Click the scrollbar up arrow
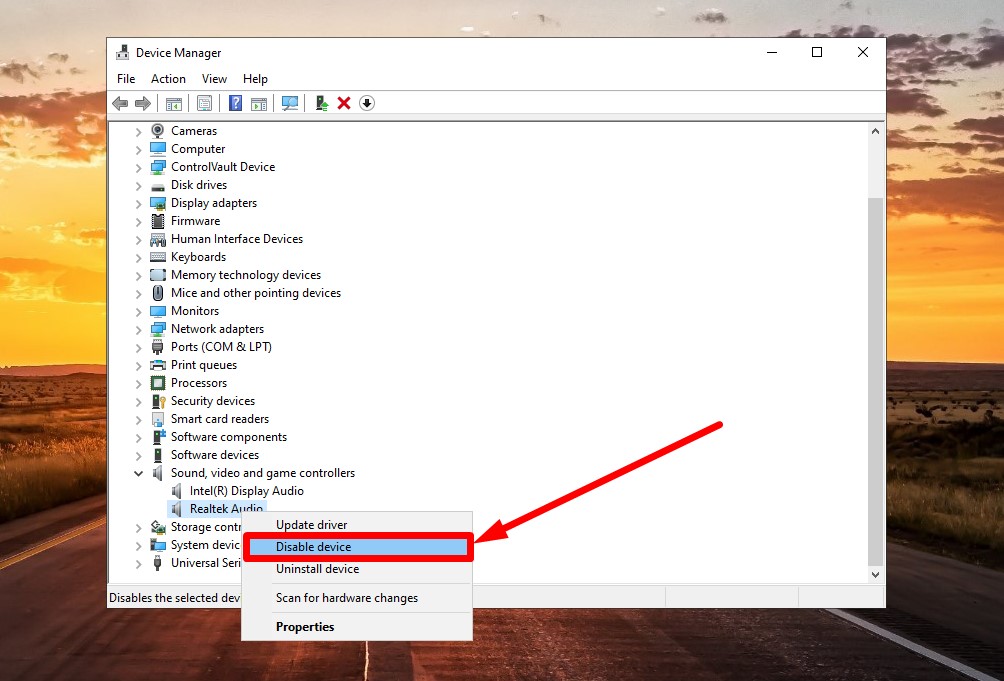This screenshot has width=1004, height=681. tap(875, 131)
